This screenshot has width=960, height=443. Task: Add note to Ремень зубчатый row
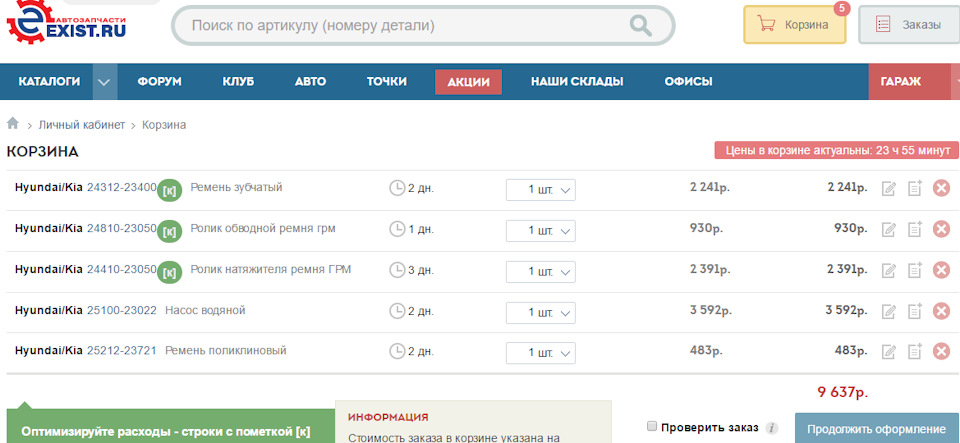pos(915,188)
